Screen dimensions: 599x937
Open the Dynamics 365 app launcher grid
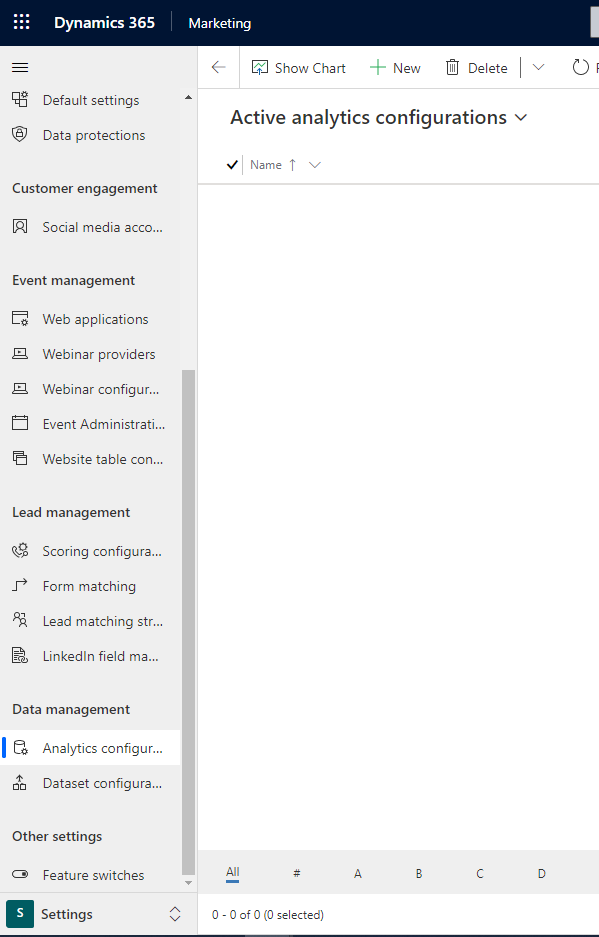pyautogui.click(x=22, y=23)
